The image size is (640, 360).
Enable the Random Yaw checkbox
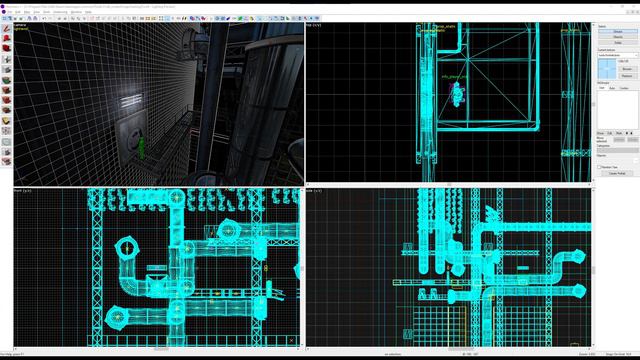pyautogui.click(x=600, y=167)
